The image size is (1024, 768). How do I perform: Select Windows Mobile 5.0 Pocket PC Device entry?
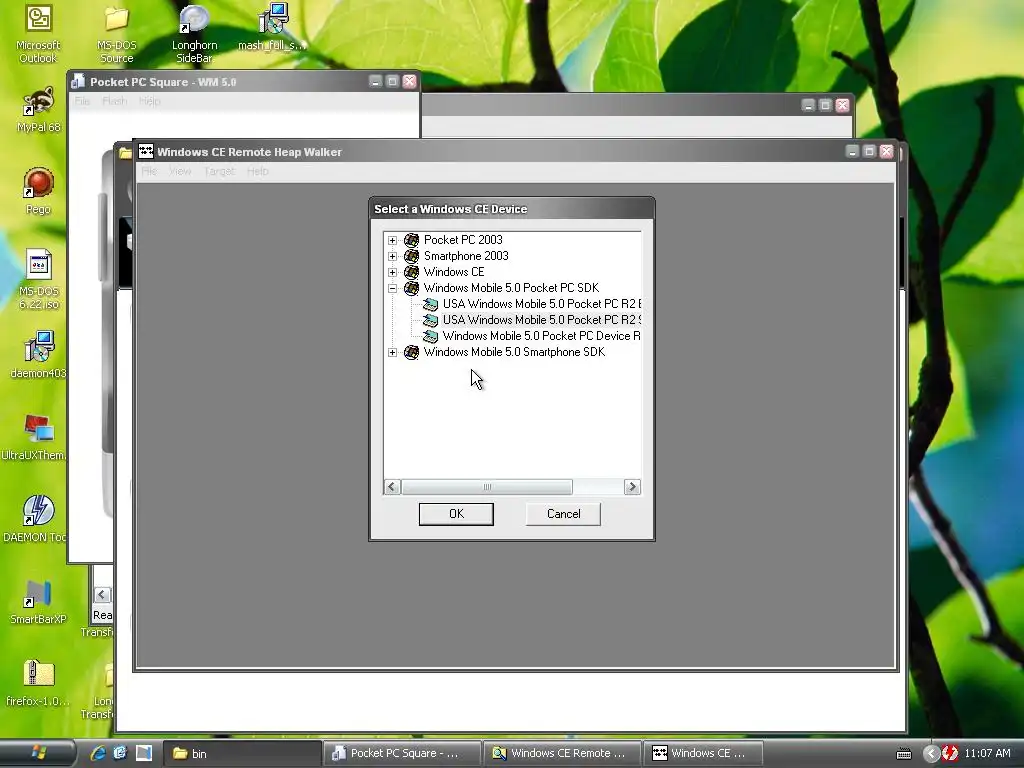click(541, 336)
